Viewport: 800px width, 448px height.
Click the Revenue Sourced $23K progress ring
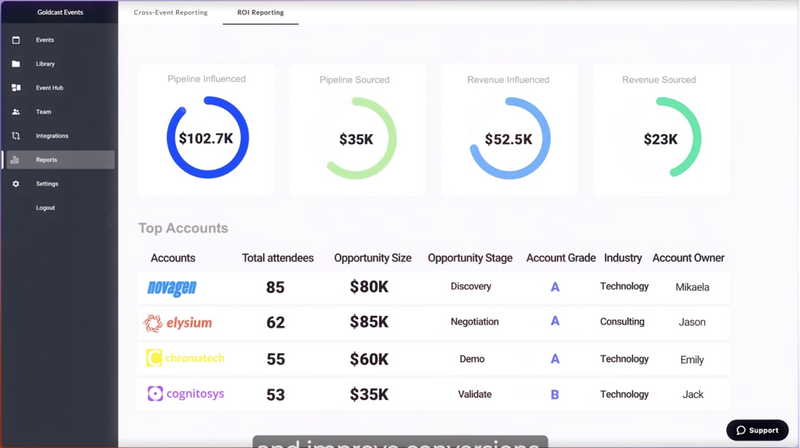(660, 138)
